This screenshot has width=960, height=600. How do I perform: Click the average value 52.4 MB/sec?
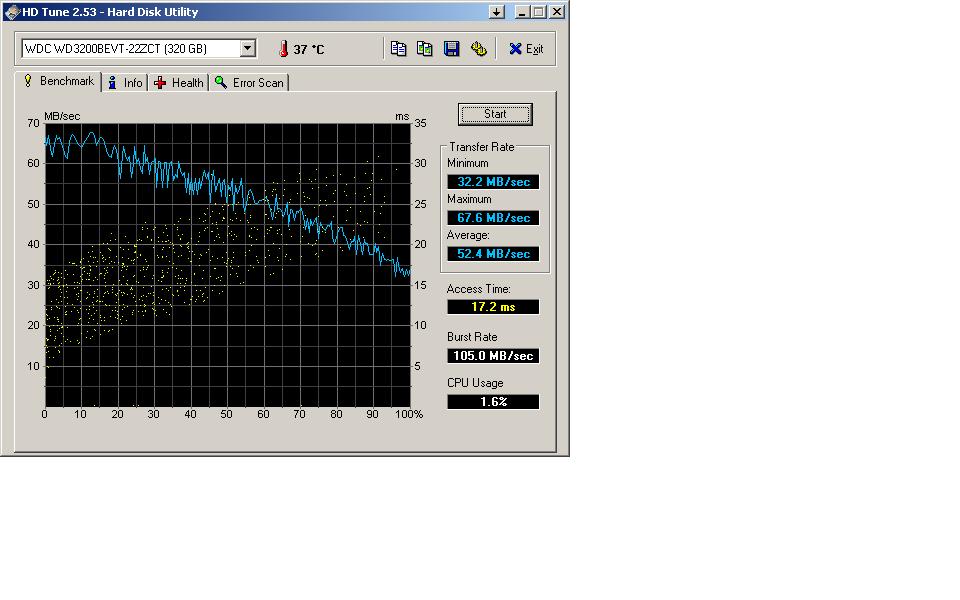(x=493, y=254)
